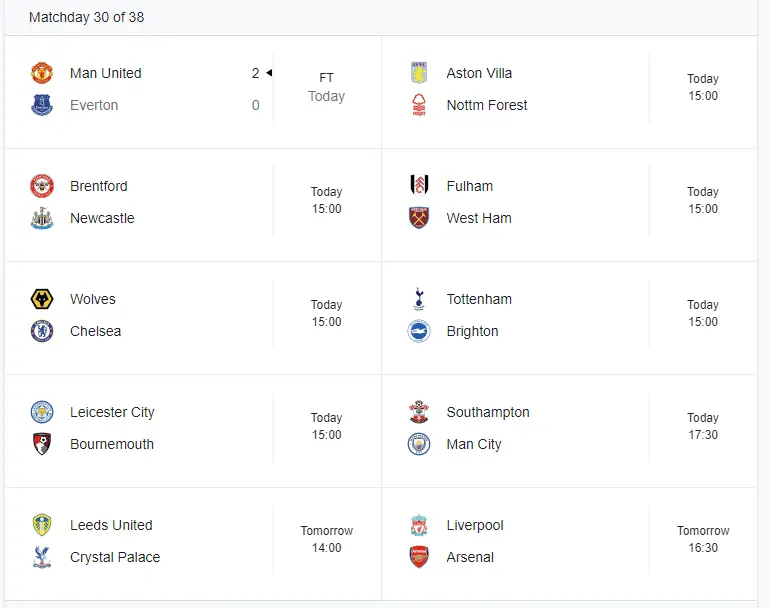The width and height of the screenshot is (769, 608).
Task: Click the Tottenham cockerel logo
Action: tap(419, 299)
